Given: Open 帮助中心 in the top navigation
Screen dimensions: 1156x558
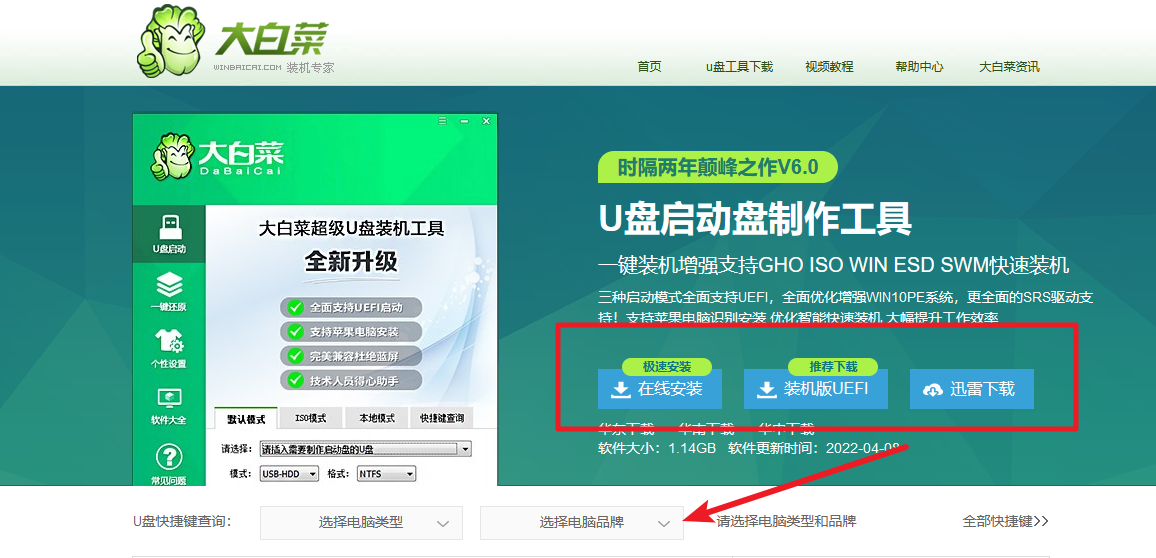Looking at the screenshot, I should point(919,66).
